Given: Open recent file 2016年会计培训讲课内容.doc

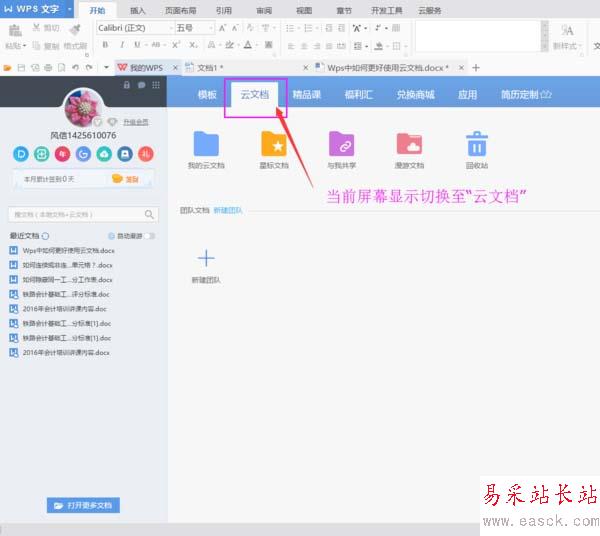Looking at the screenshot, I should (64, 309).
